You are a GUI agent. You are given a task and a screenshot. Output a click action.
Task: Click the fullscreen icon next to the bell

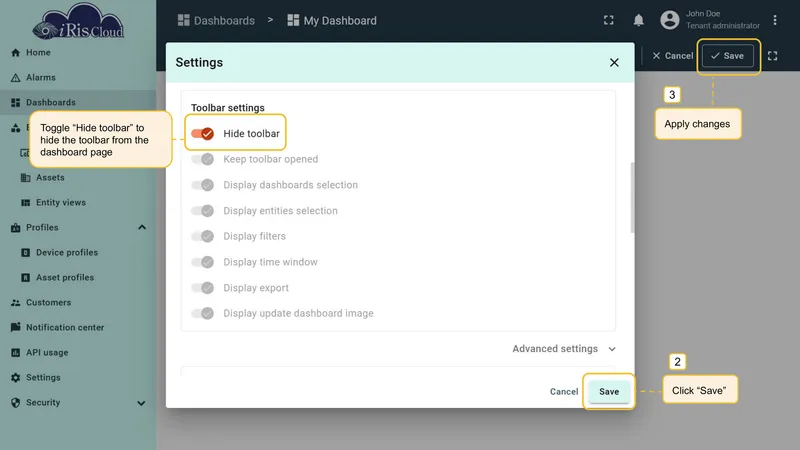tap(609, 20)
